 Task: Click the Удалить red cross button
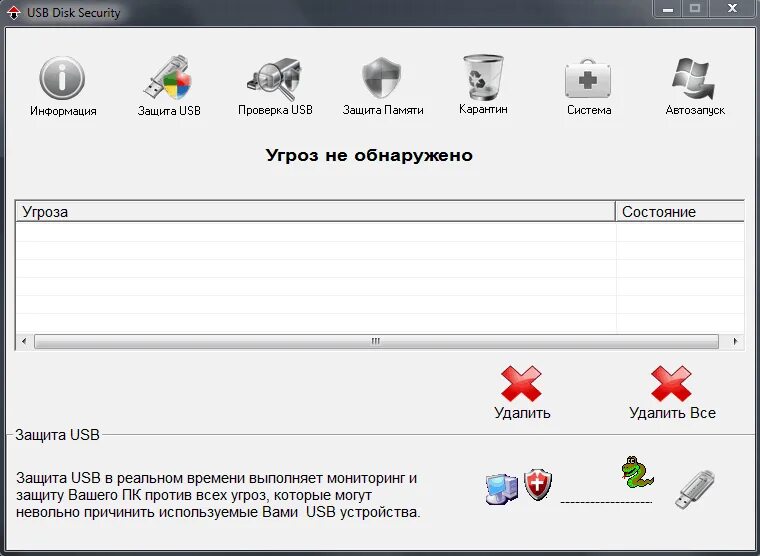(x=522, y=383)
